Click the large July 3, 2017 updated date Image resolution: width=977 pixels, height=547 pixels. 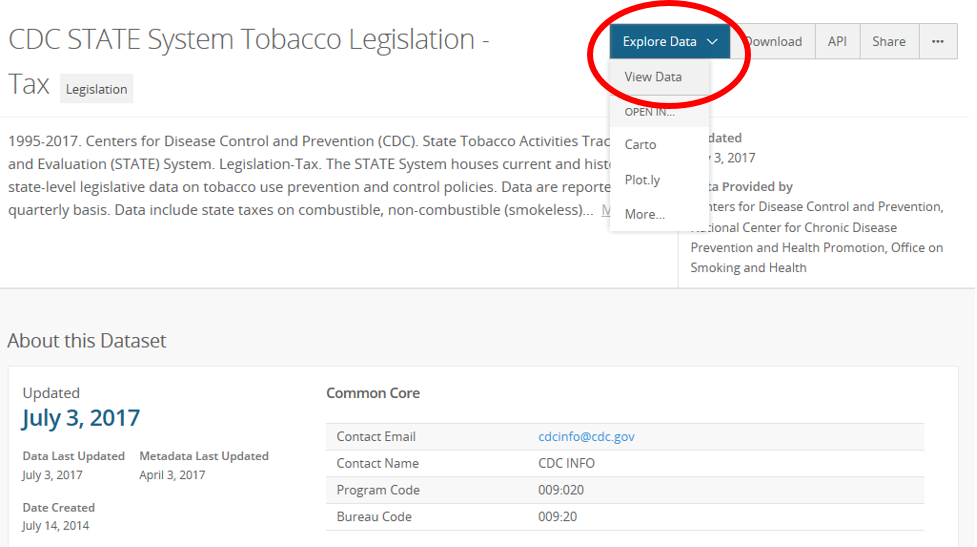point(81,417)
